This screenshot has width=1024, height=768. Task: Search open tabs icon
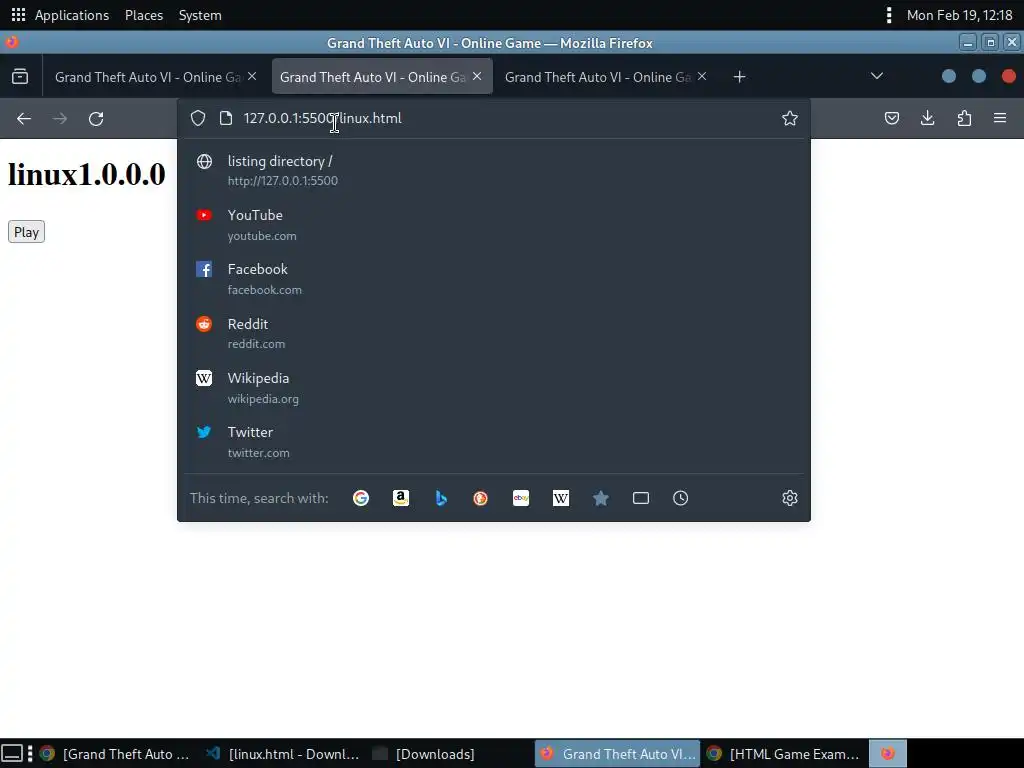pos(641,498)
